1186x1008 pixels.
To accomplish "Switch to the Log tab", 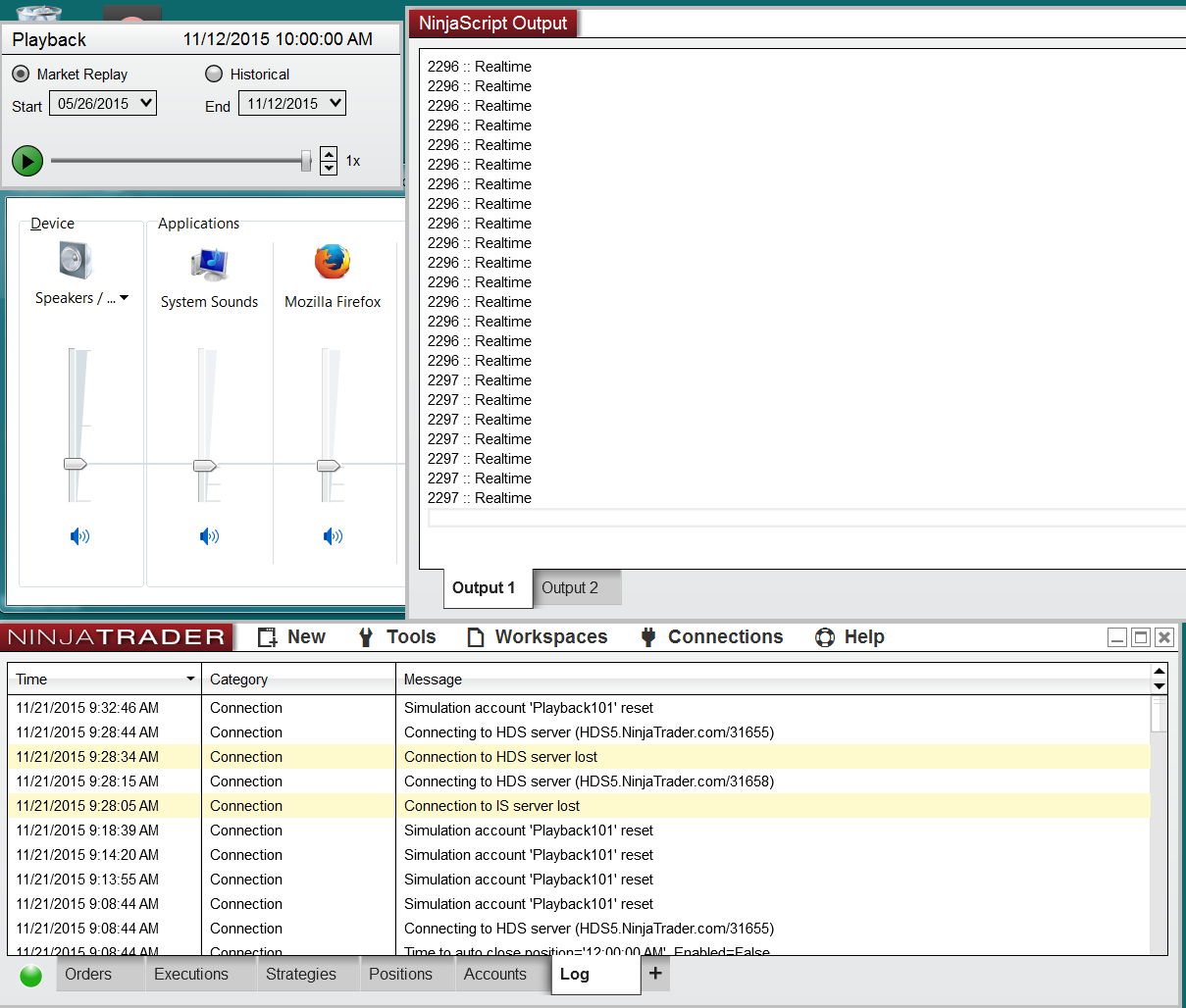I will click(x=595, y=975).
